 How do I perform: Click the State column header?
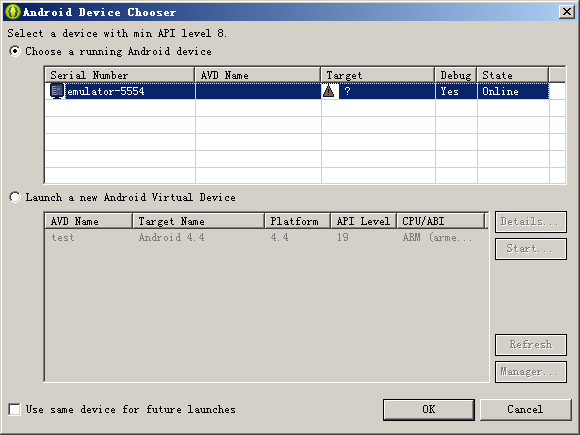coord(513,75)
